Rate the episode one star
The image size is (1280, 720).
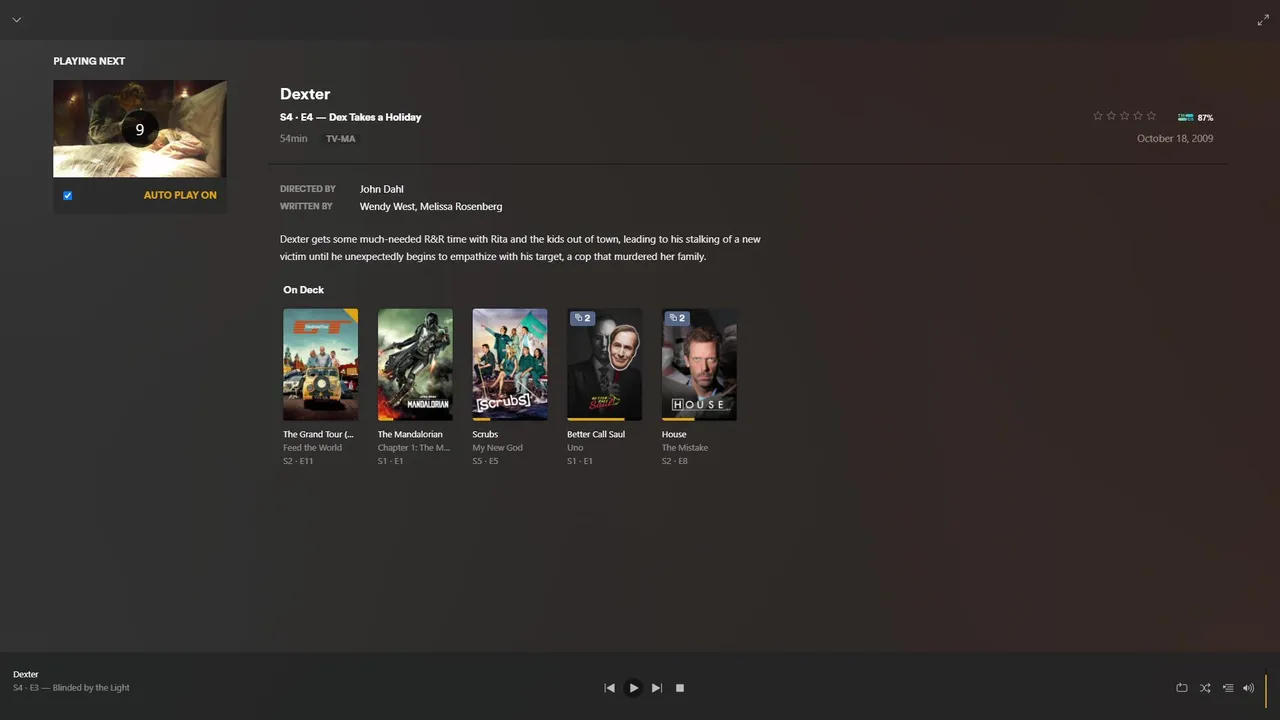tap(1098, 116)
